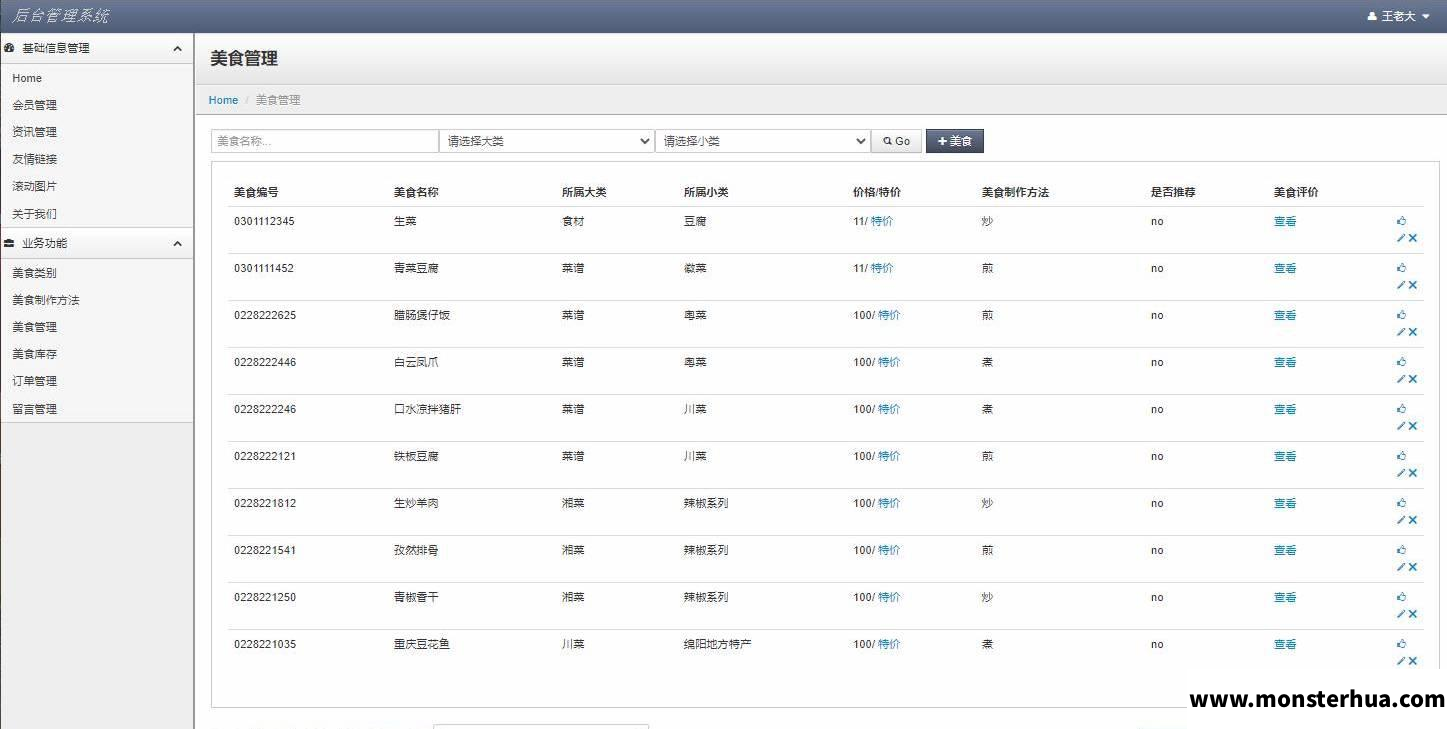The image size is (1447, 729).
Task: Edit 口水凉拌猪肝 with pencil icon
Action: click(1401, 426)
